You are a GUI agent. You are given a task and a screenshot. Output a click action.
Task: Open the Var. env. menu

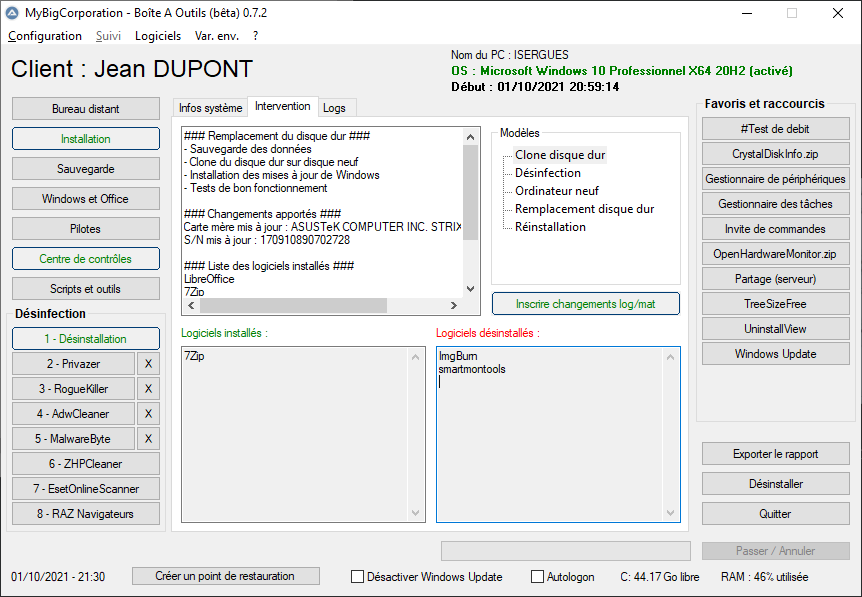tap(217, 36)
